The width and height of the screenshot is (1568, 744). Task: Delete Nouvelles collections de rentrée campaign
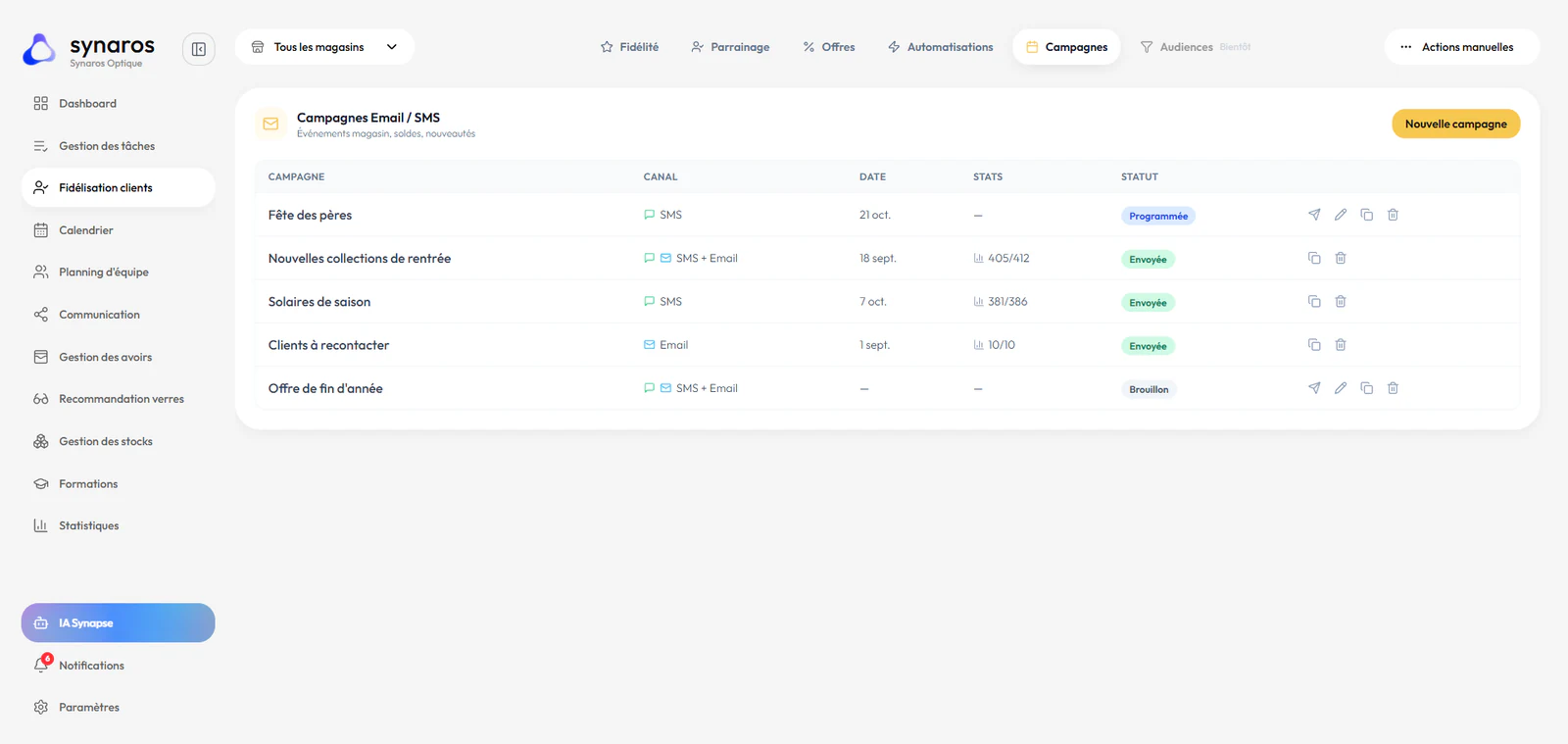[x=1341, y=258]
